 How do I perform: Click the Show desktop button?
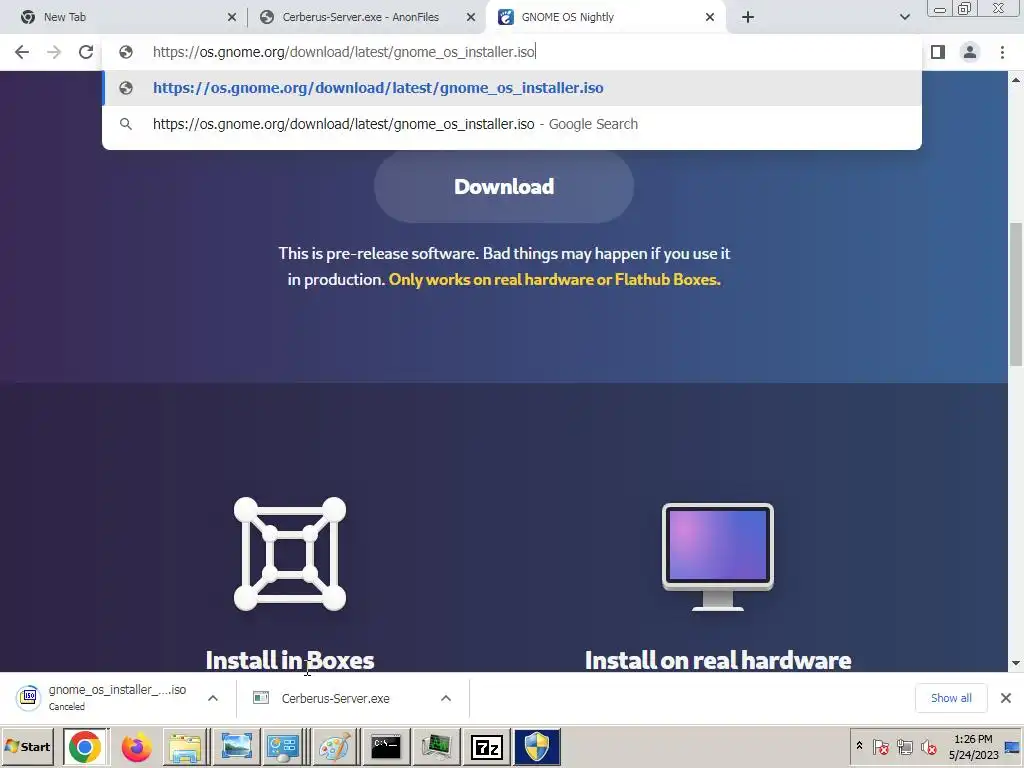click(x=1014, y=746)
